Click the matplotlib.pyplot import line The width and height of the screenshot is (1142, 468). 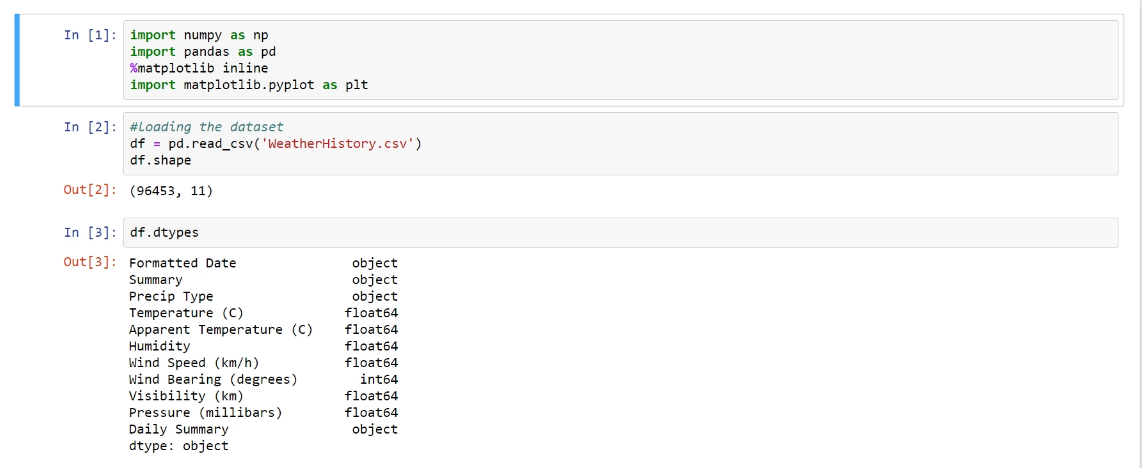249,85
